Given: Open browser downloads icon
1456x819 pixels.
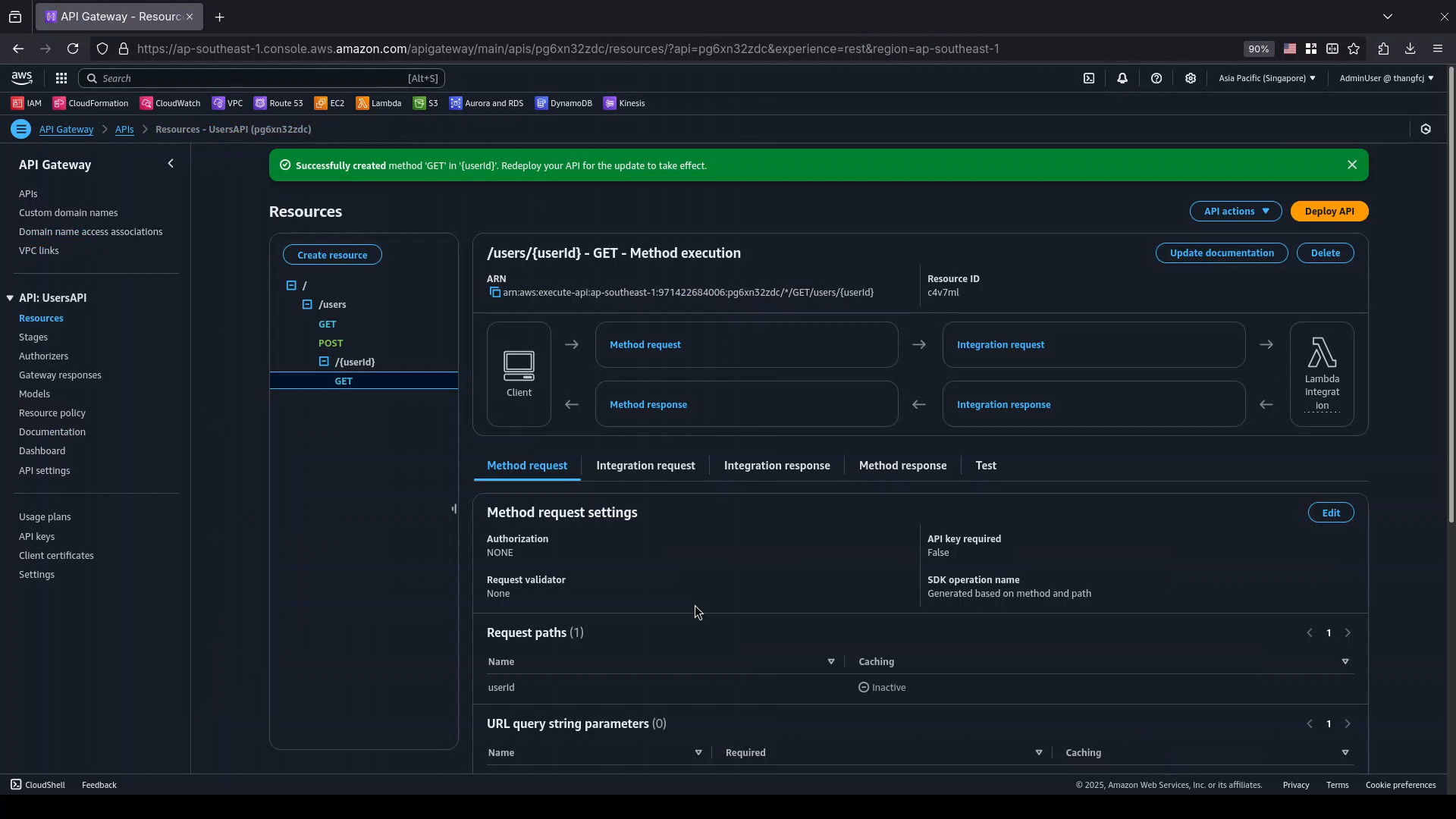Looking at the screenshot, I should click(x=1410, y=49).
